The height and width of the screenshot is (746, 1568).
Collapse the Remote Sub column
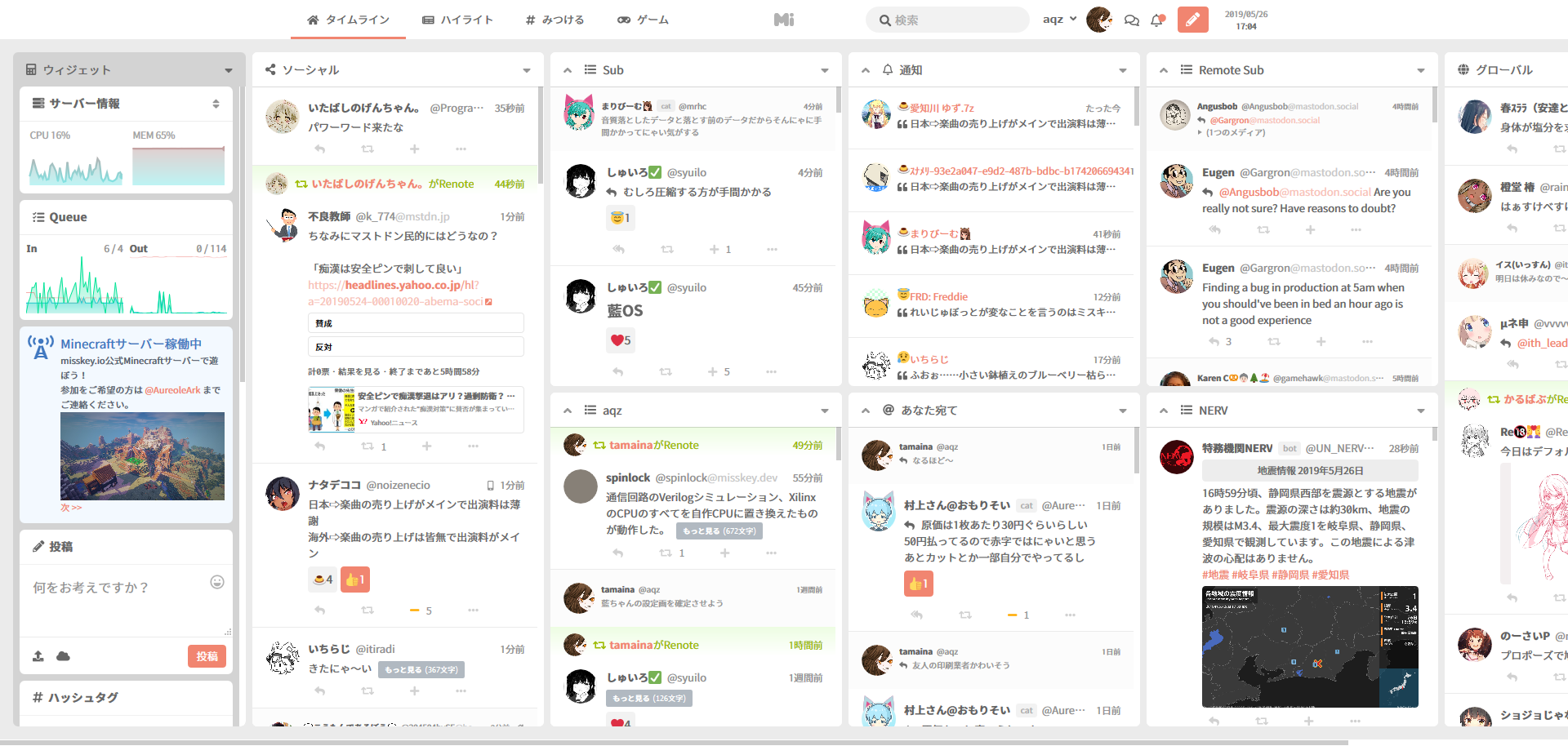pyautogui.click(x=1163, y=70)
